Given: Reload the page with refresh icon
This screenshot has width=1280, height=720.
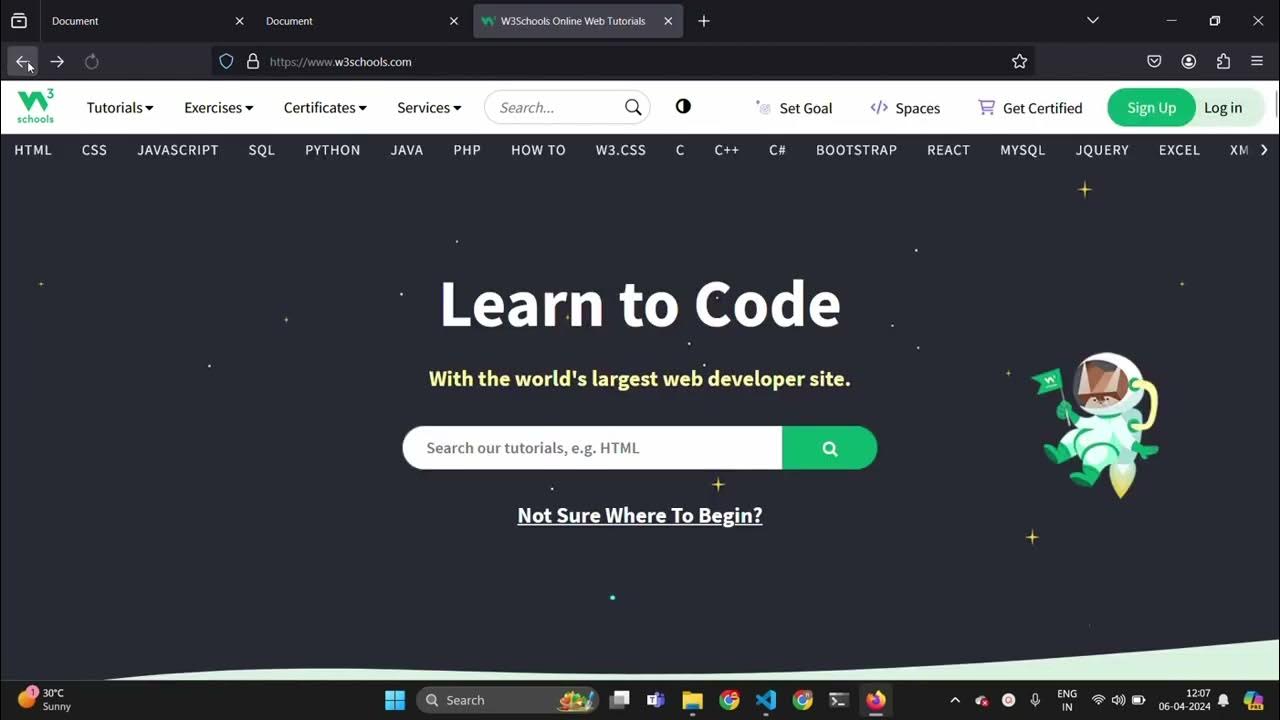Looking at the screenshot, I should [x=91, y=62].
